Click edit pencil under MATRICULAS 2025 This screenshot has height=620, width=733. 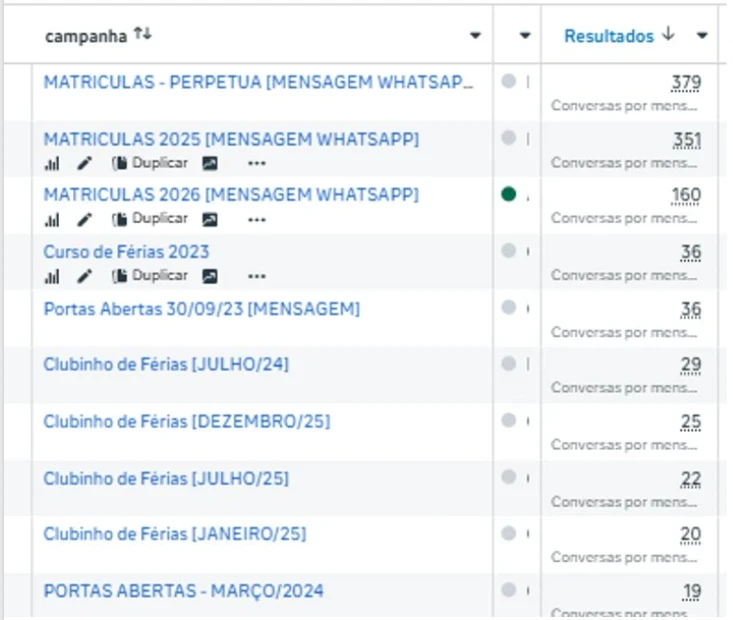pos(85,163)
